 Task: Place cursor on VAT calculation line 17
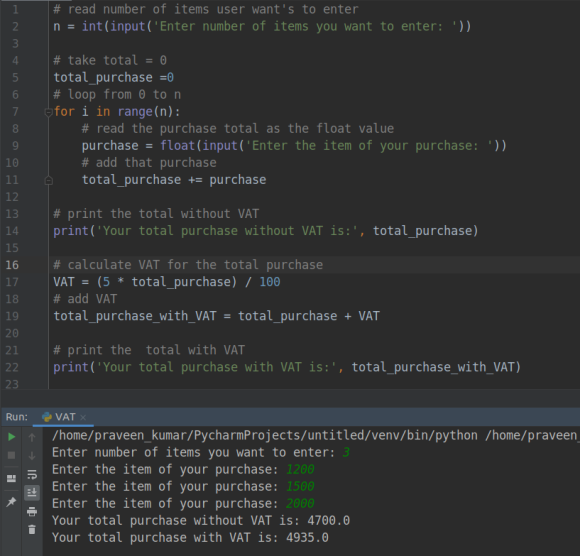[166, 282]
